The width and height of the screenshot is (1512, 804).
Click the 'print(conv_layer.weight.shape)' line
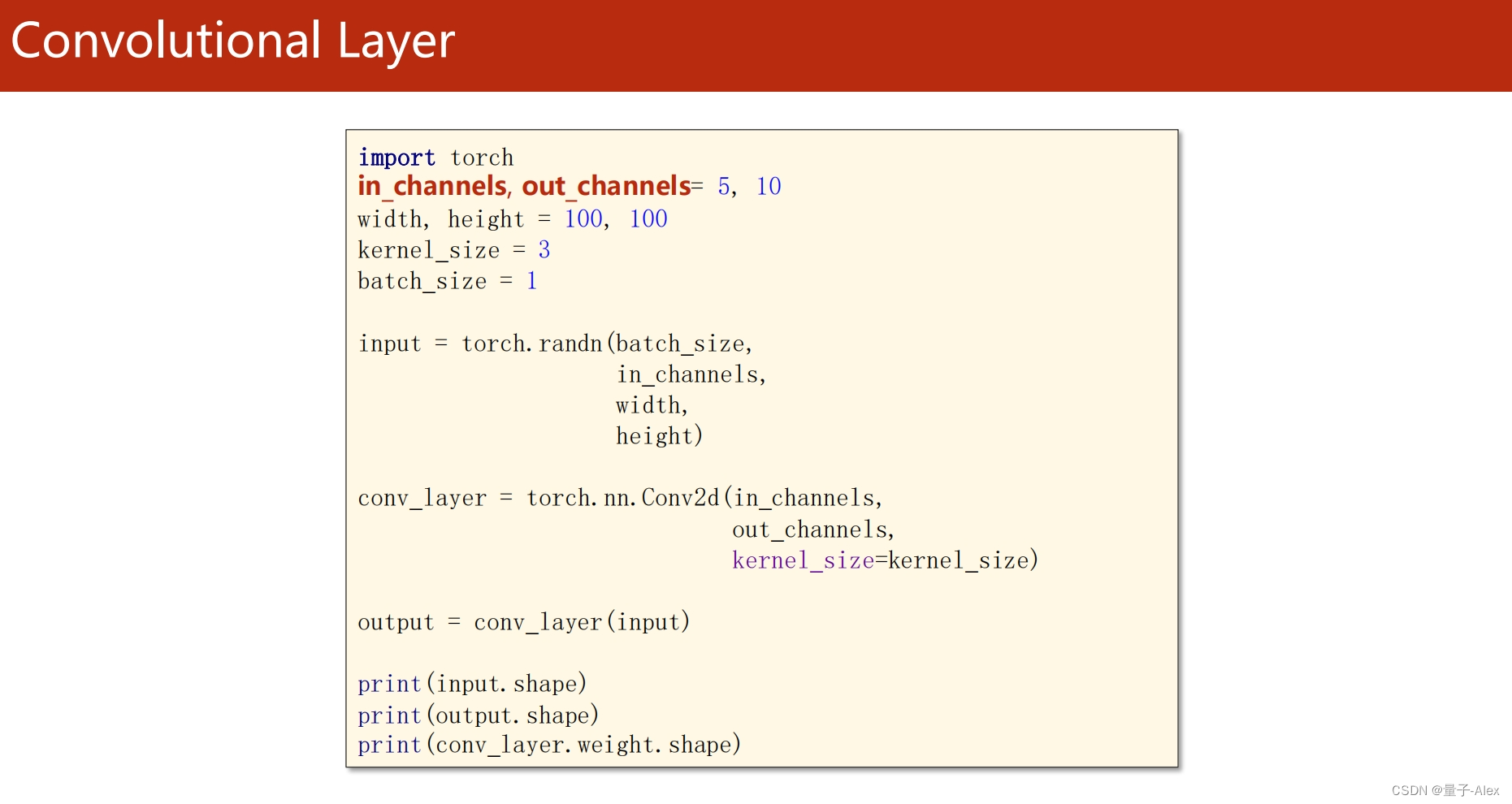tap(550, 745)
